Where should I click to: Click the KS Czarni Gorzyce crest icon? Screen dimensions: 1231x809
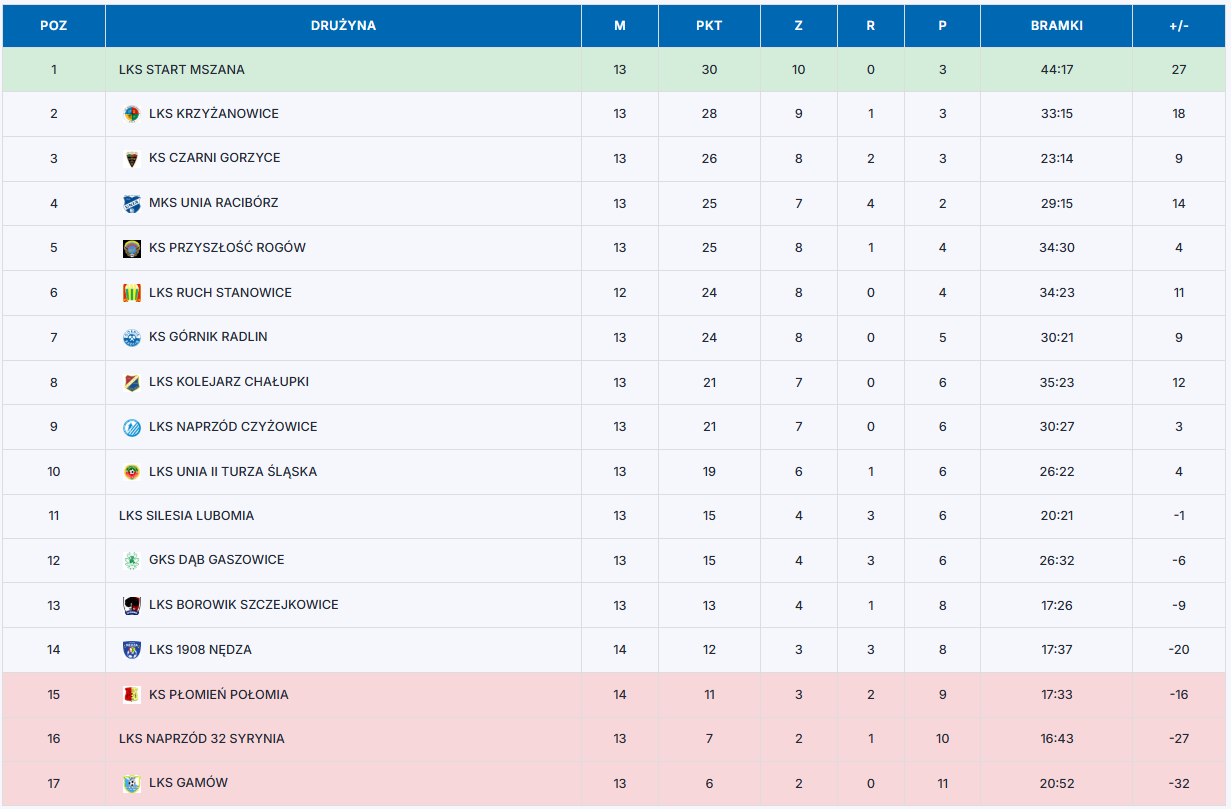[131, 158]
